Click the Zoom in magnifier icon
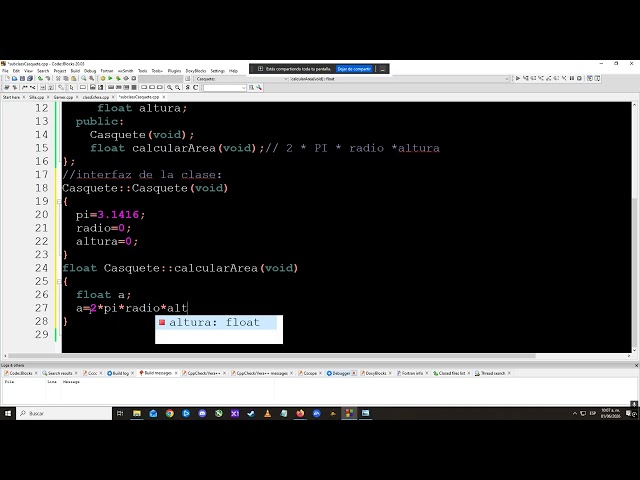 170,87
